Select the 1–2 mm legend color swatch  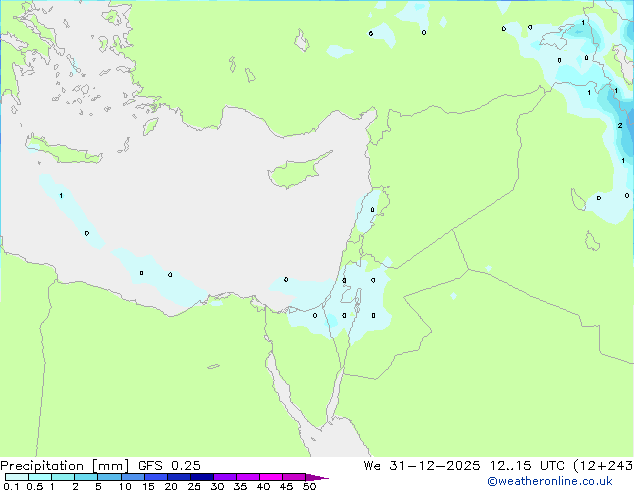(x=63, y=477)
